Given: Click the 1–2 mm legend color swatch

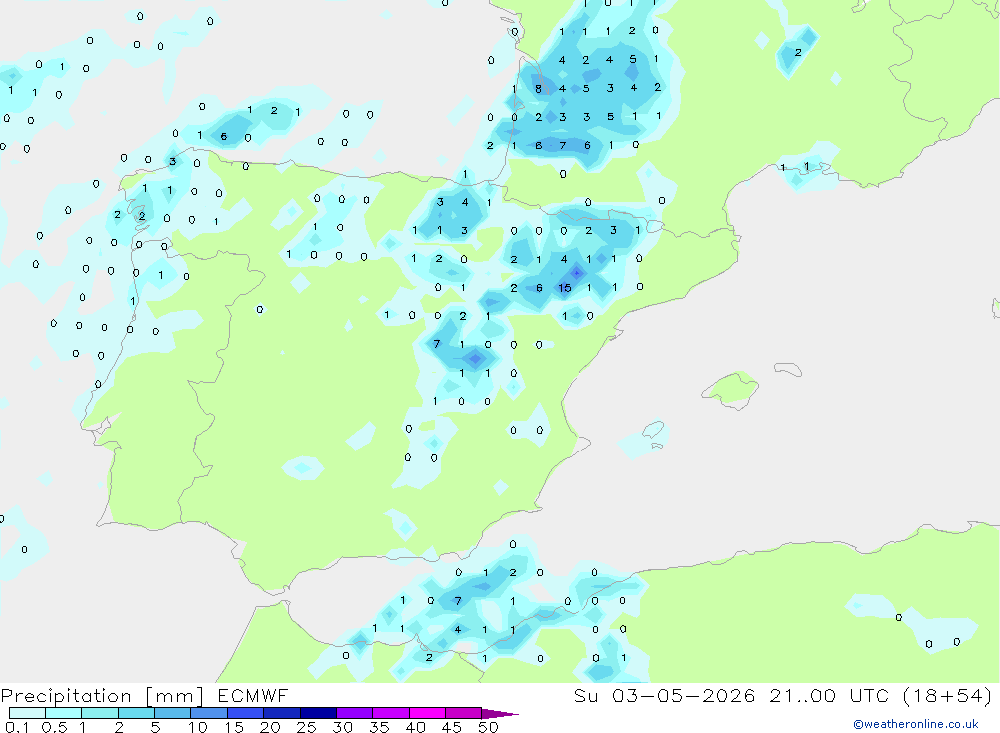Looking at the screenshot, I should point(100,713).
